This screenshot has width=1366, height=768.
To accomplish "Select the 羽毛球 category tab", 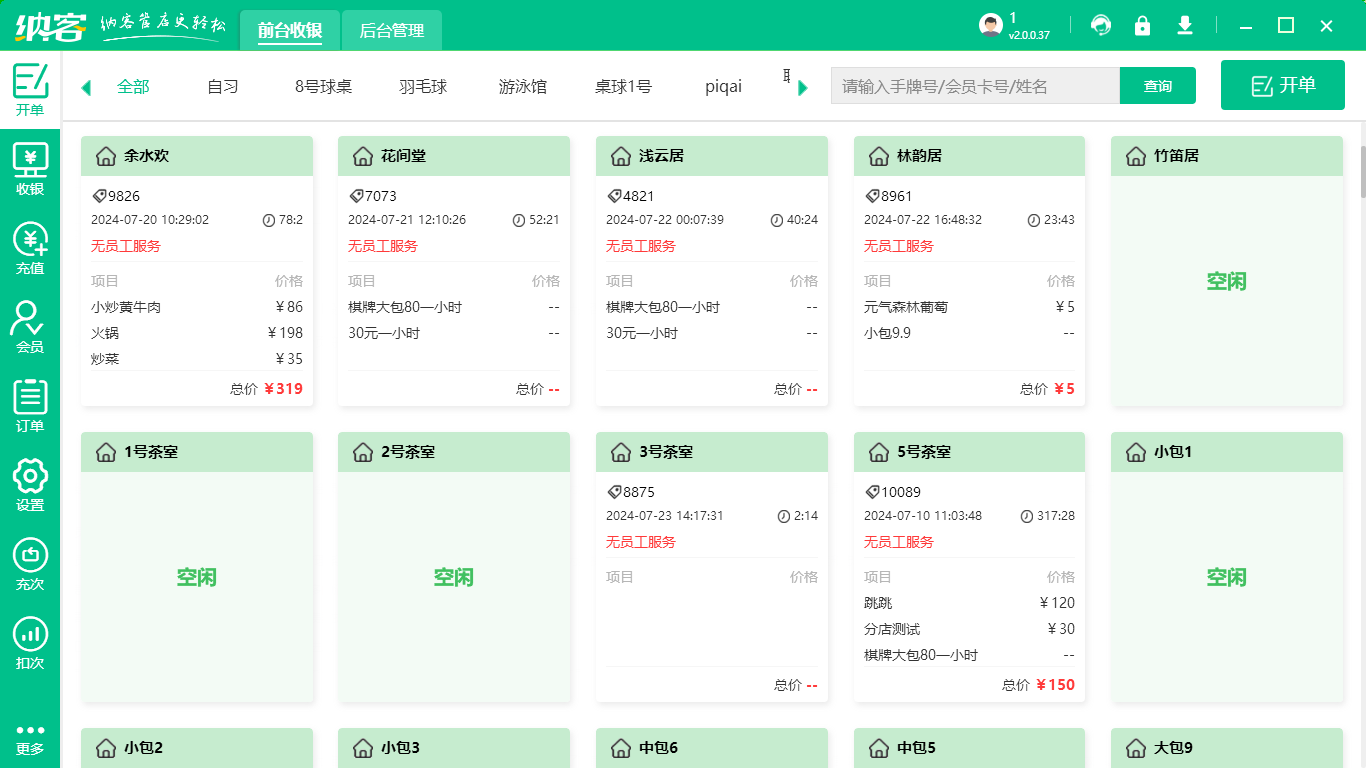I will (423, 87).
